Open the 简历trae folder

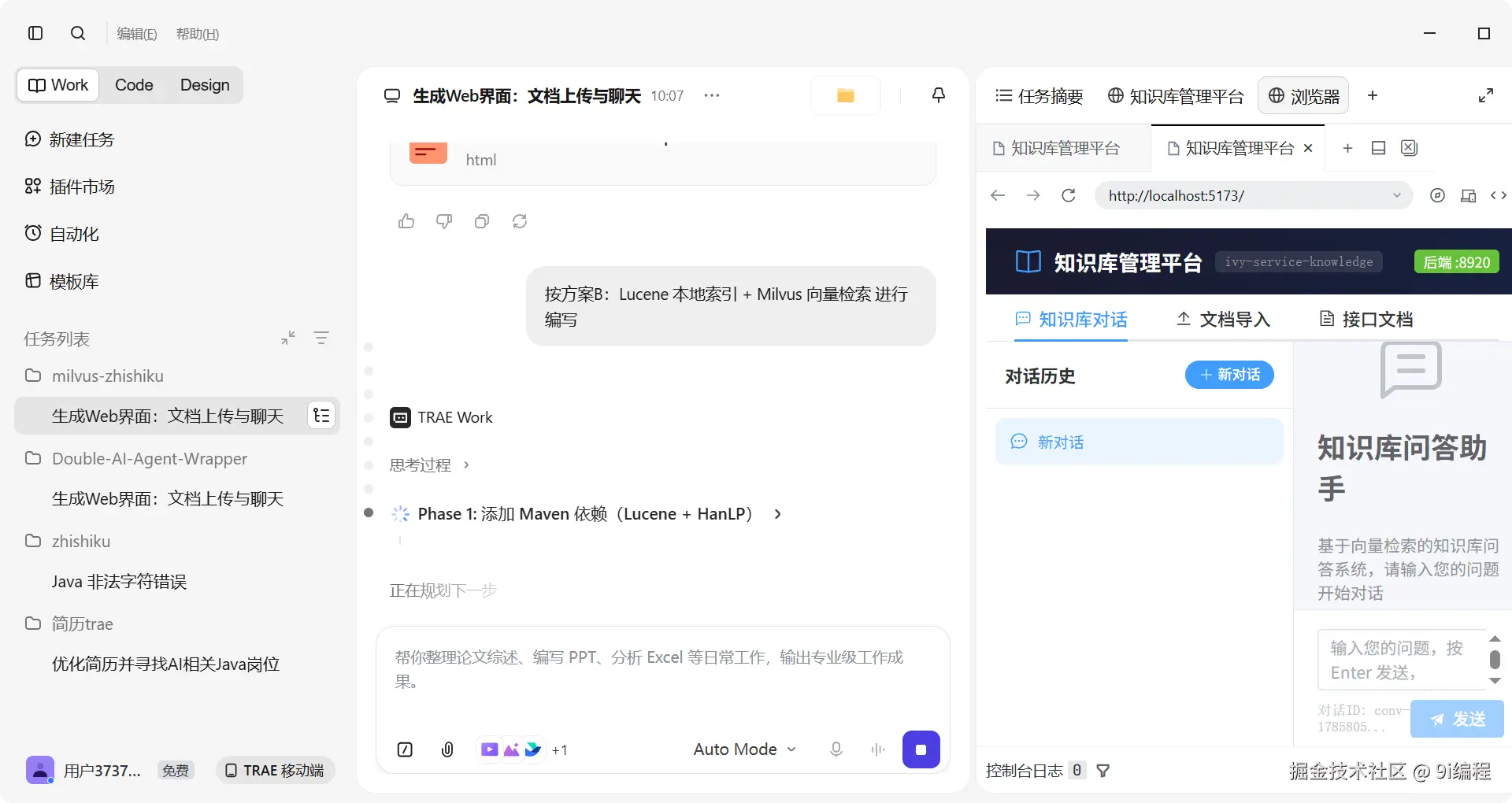[69, 624]
